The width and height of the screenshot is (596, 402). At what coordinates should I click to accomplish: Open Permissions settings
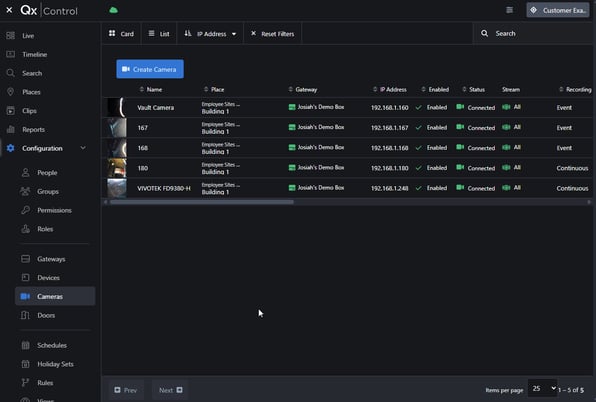tap(54, 210)
